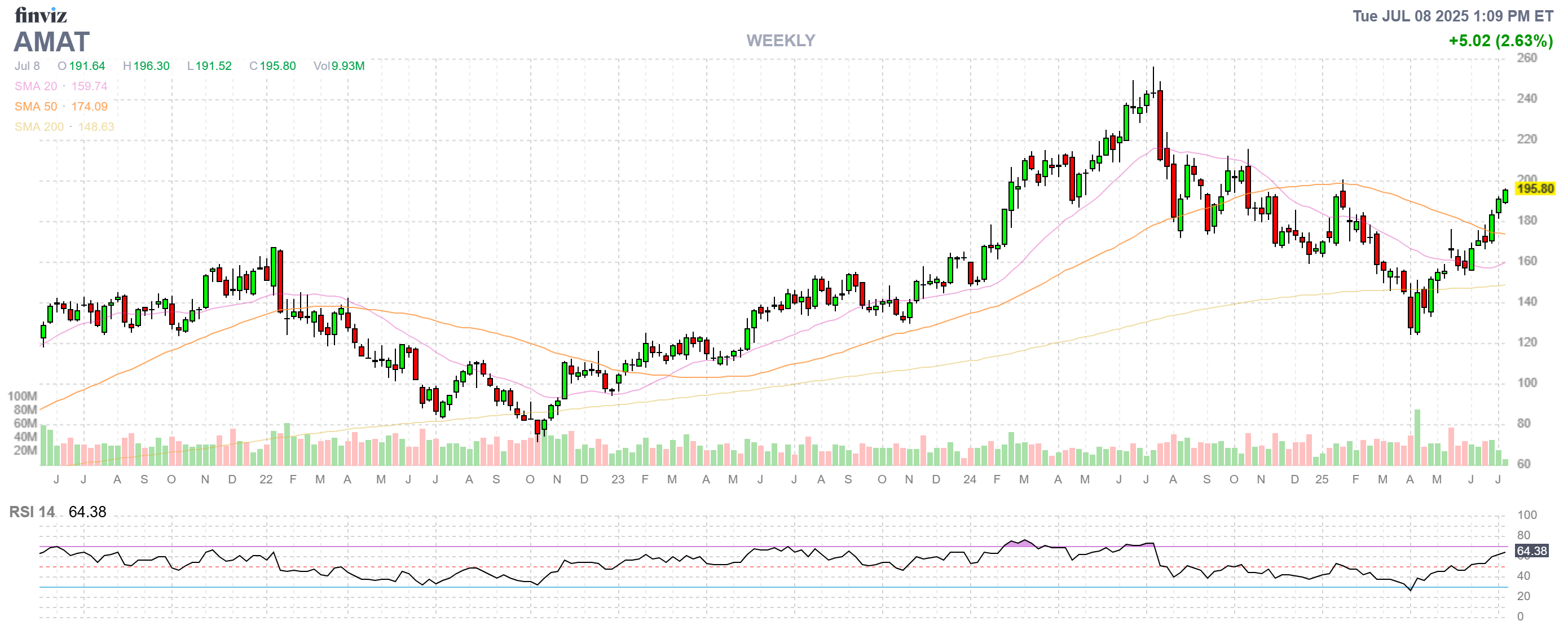This screenshot has width=1568, height=634.
Task: Click the purple overbought RSI shaded area
Action: coord(1023,543)
